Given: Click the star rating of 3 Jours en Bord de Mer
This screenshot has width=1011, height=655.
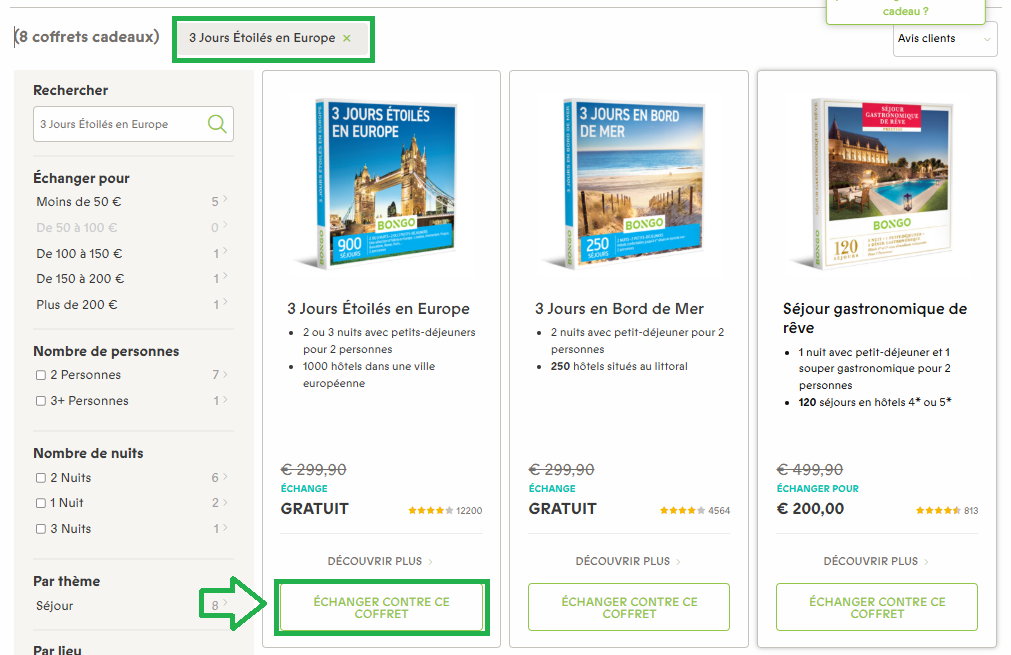Looking at the screenshot, I should tap(682, 510).
